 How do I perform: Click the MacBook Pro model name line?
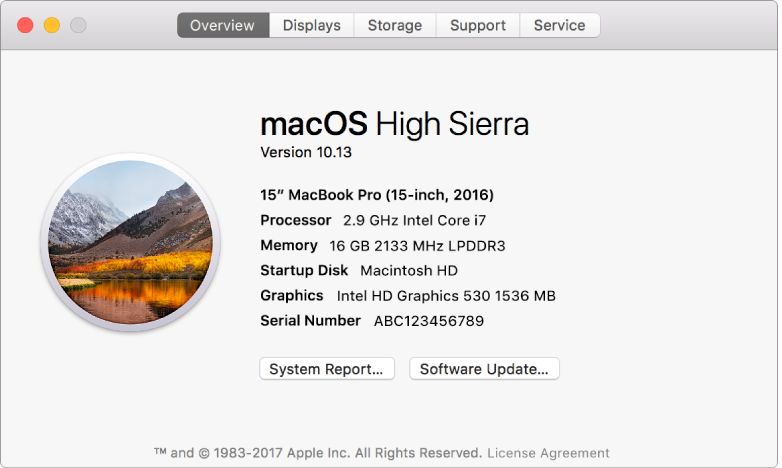377,195
